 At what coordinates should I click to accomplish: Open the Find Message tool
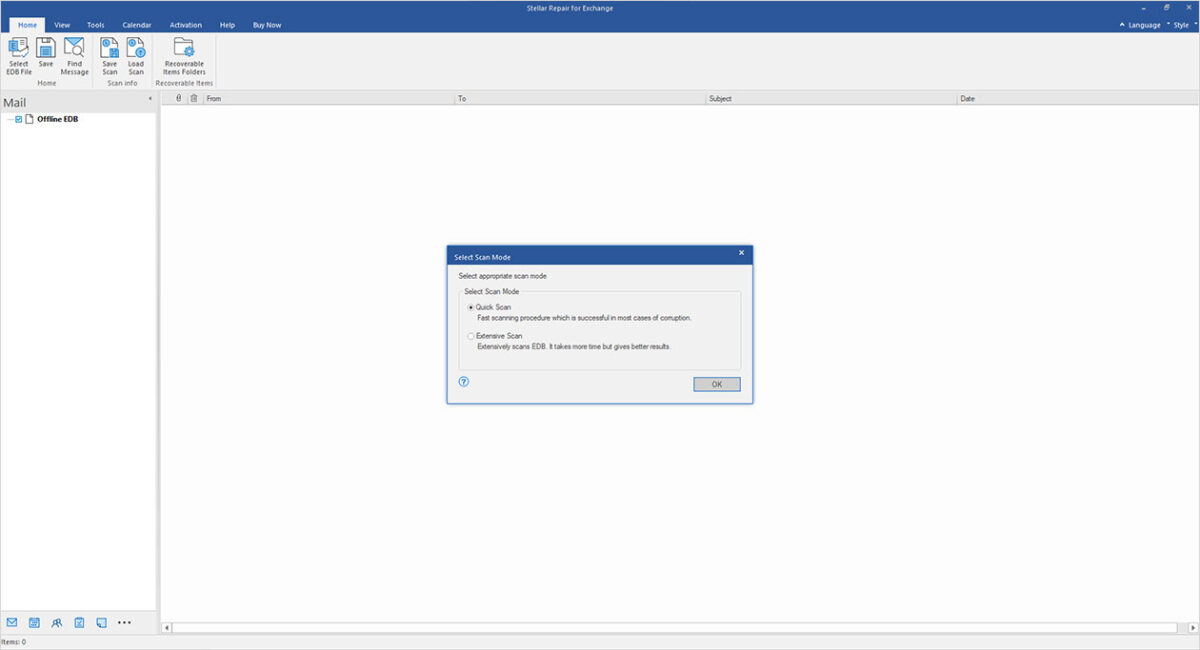click(x=74, y=55)
